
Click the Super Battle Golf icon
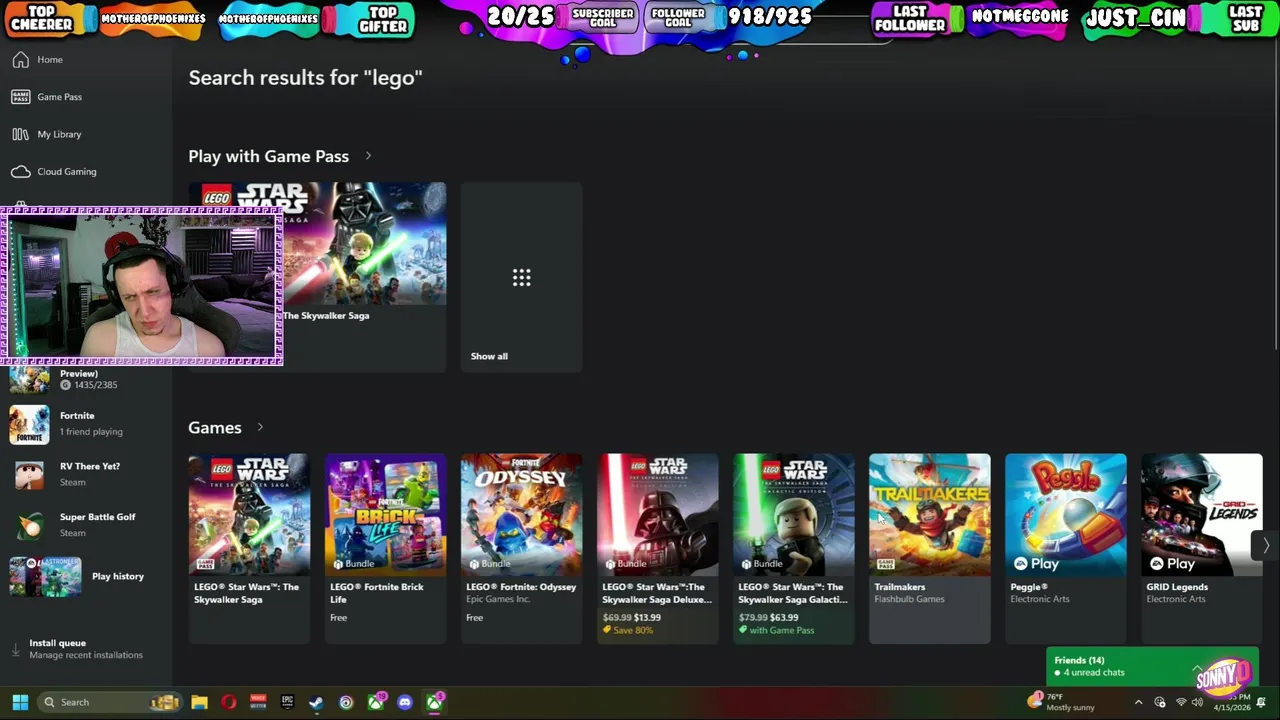tap(29, 525)
